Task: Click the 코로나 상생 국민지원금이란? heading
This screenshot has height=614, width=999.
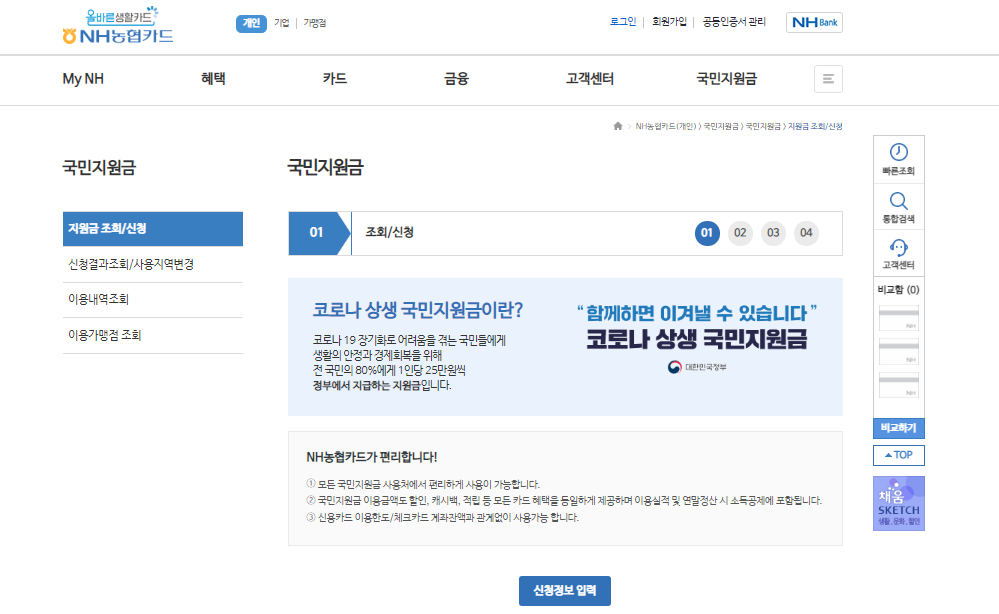Action: (417, 310)
